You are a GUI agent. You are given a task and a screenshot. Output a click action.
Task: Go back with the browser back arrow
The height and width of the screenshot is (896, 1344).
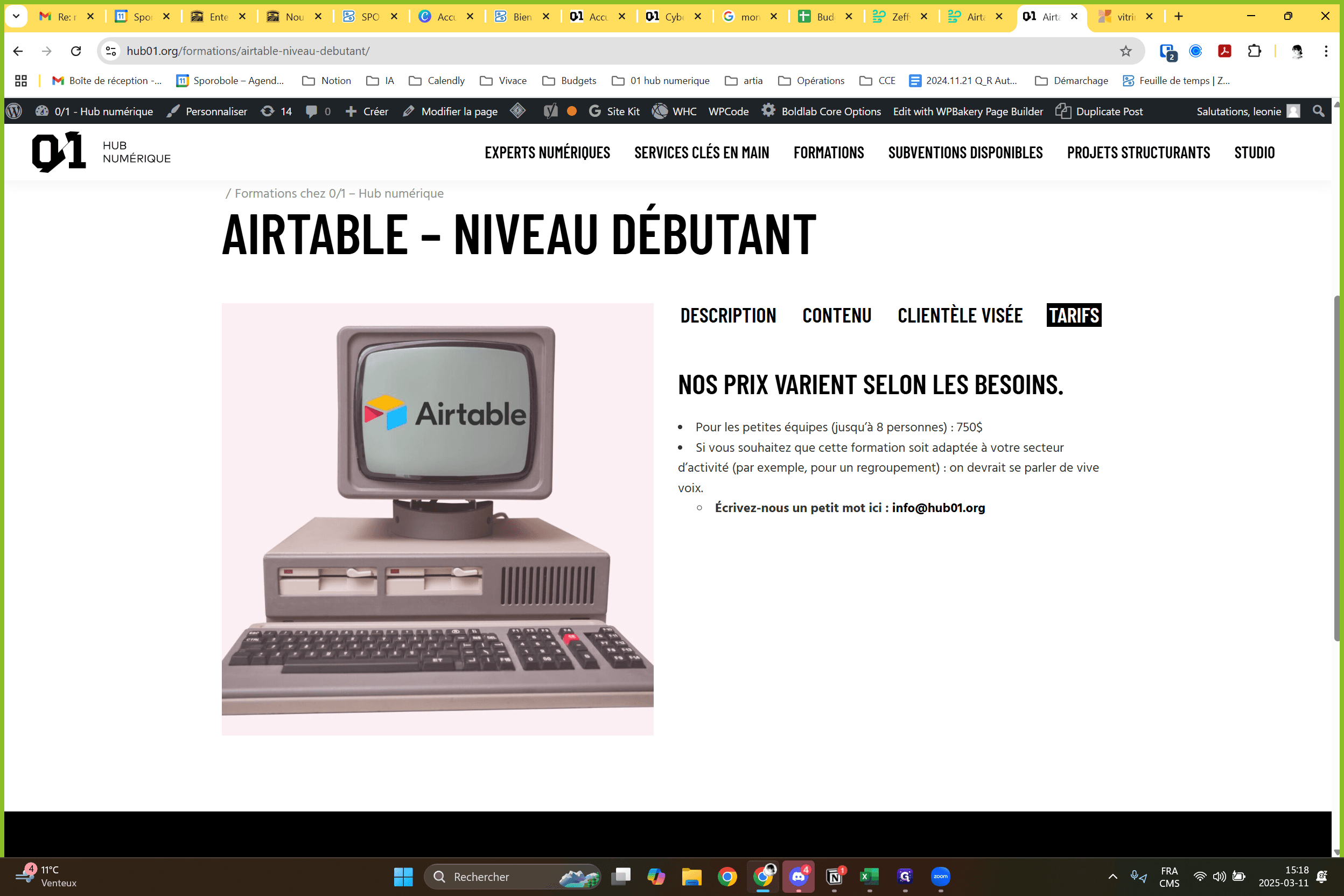(18, 51)
